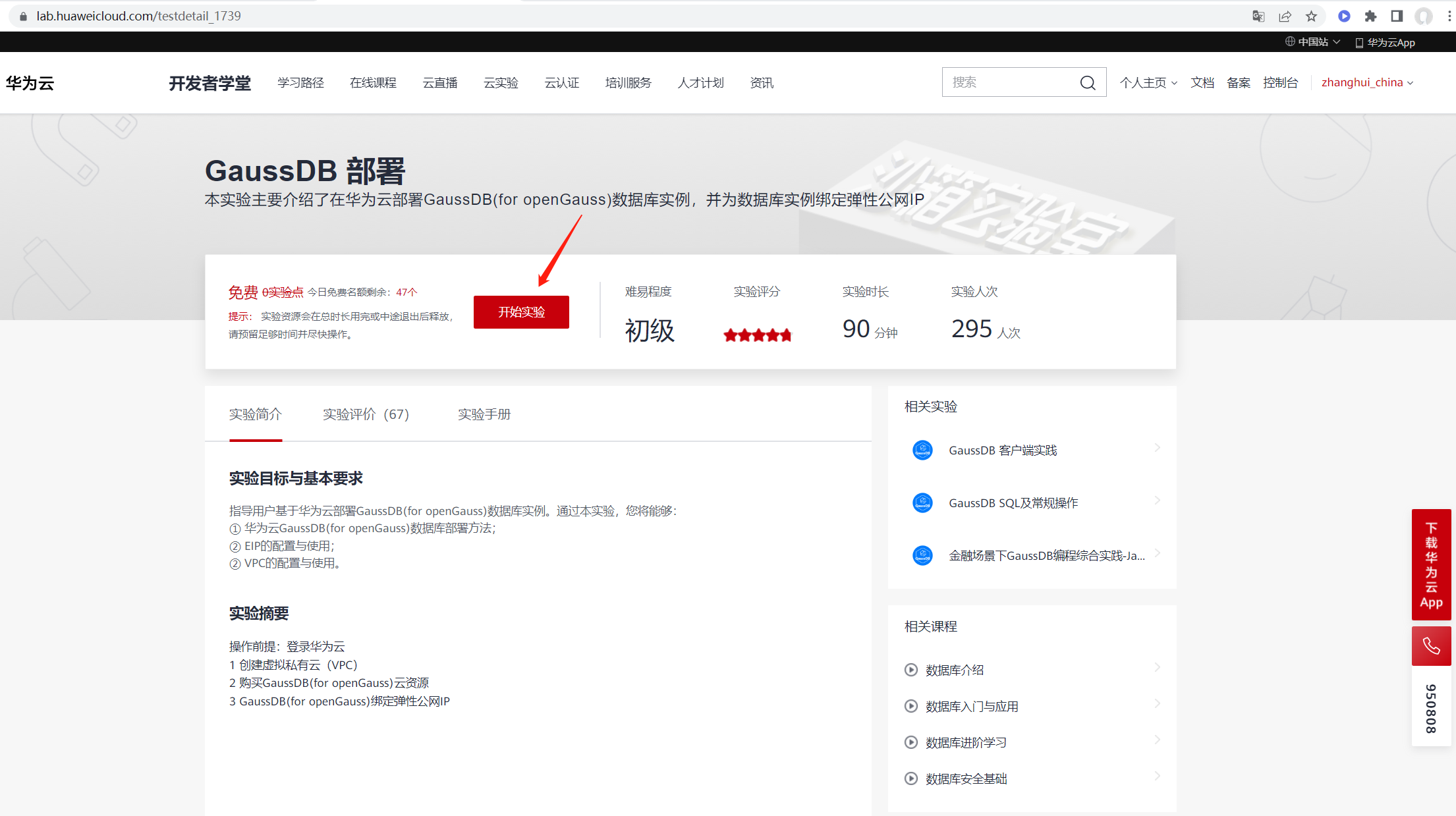Click the translate page icon
1456x816 pixels.
[1258, 16]
